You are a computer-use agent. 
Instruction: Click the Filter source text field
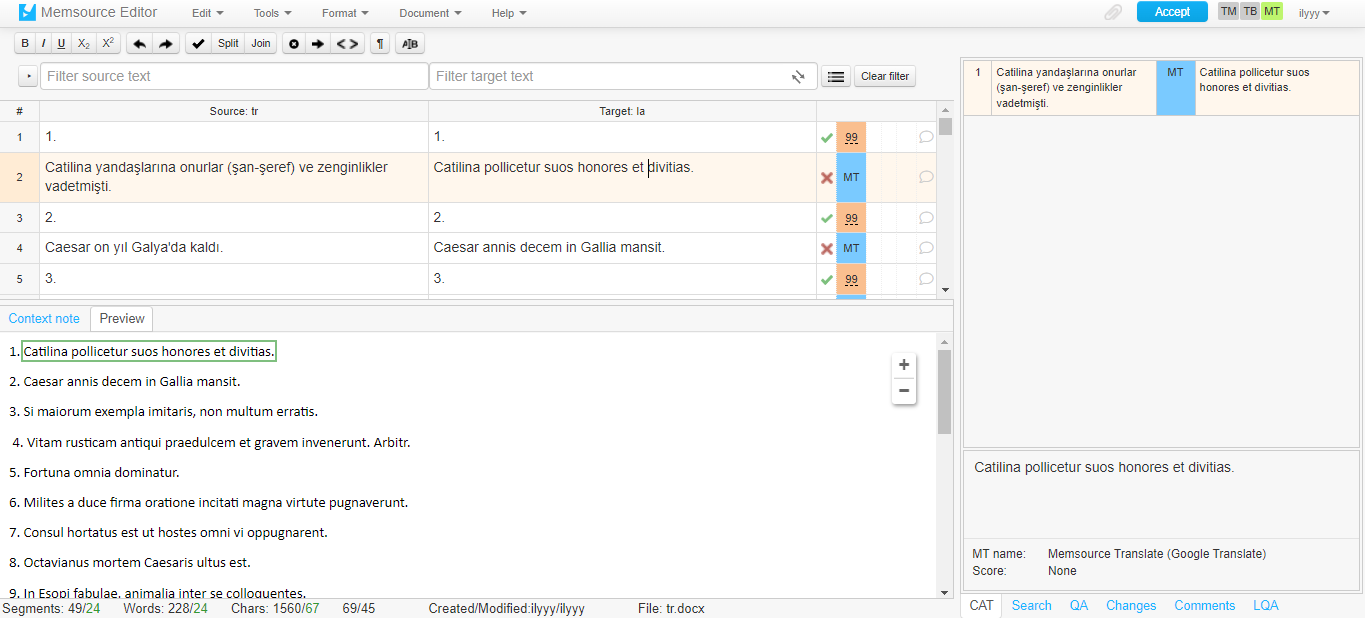[x=234, y=76]
